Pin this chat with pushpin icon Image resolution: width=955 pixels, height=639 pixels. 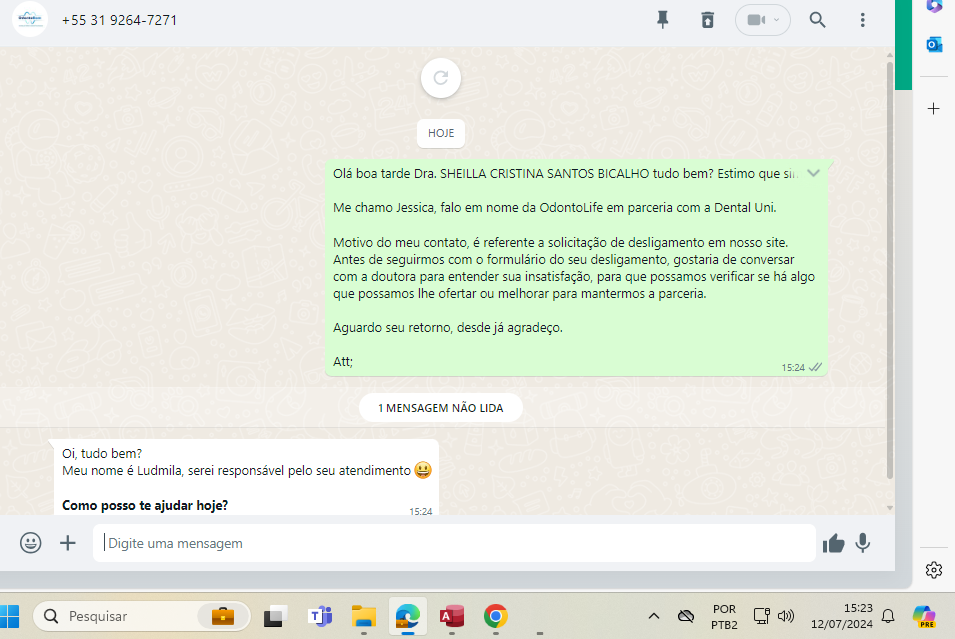663,20
